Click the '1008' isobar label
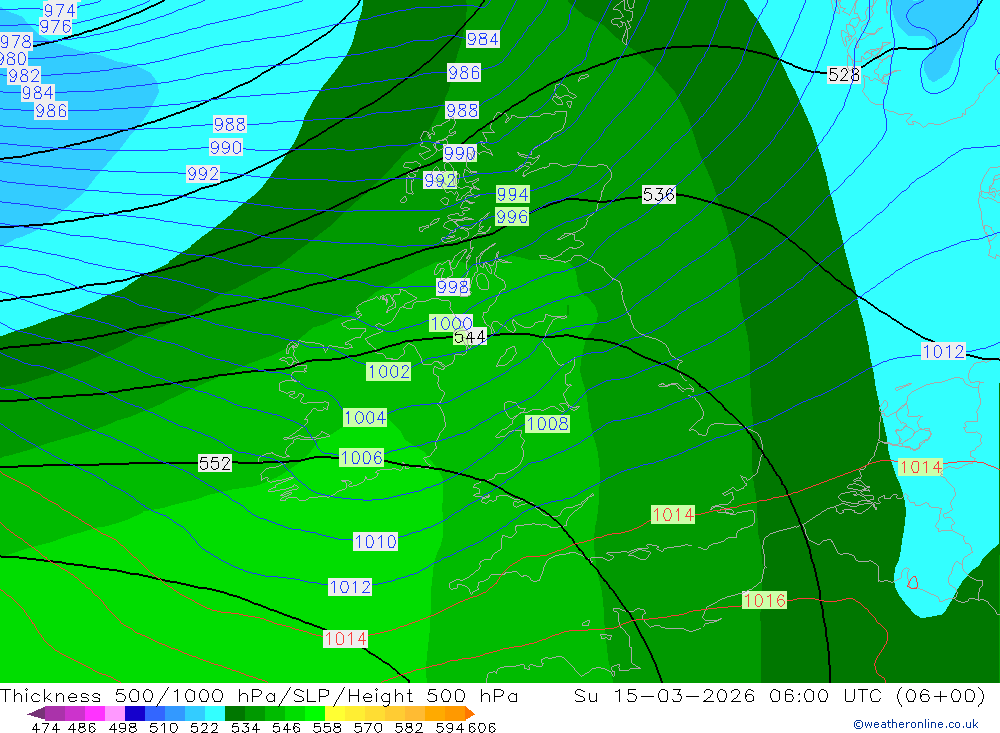The width and height of the screenshot is (1000, 733). coord(547,424)
